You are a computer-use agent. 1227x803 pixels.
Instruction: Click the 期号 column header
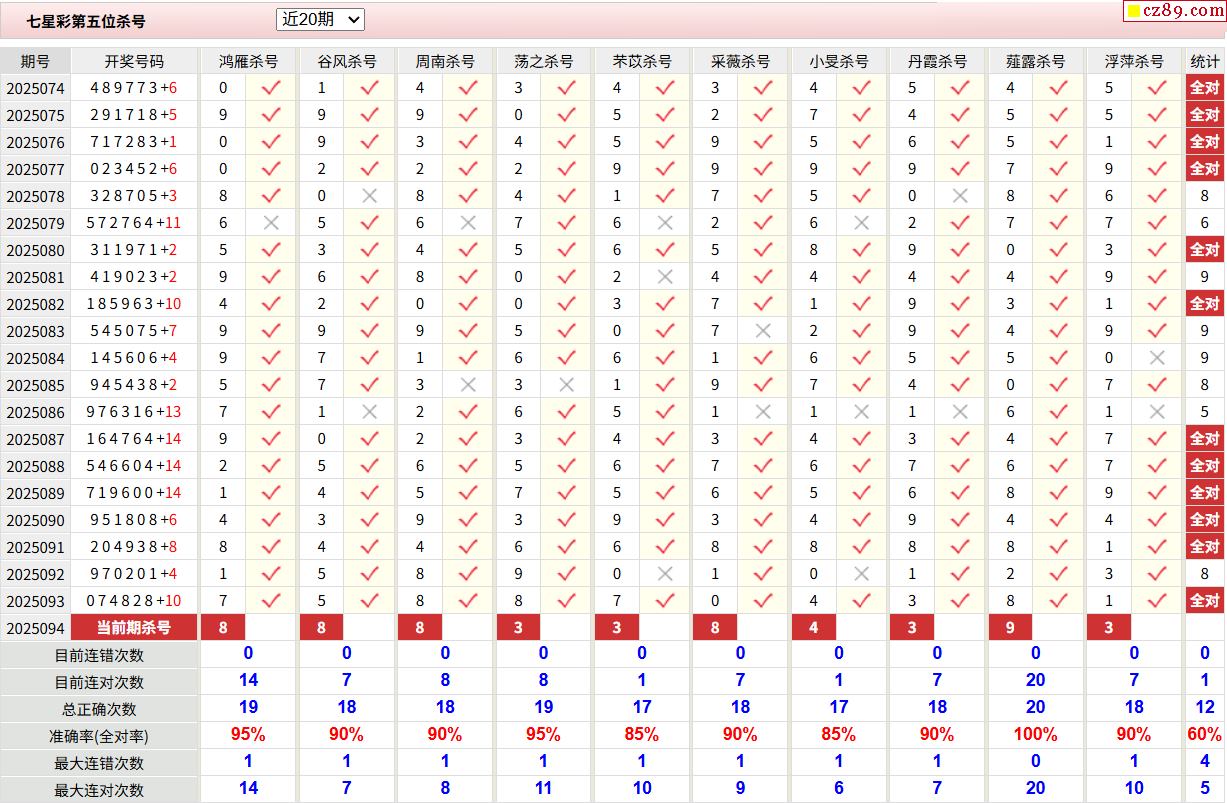35,61
